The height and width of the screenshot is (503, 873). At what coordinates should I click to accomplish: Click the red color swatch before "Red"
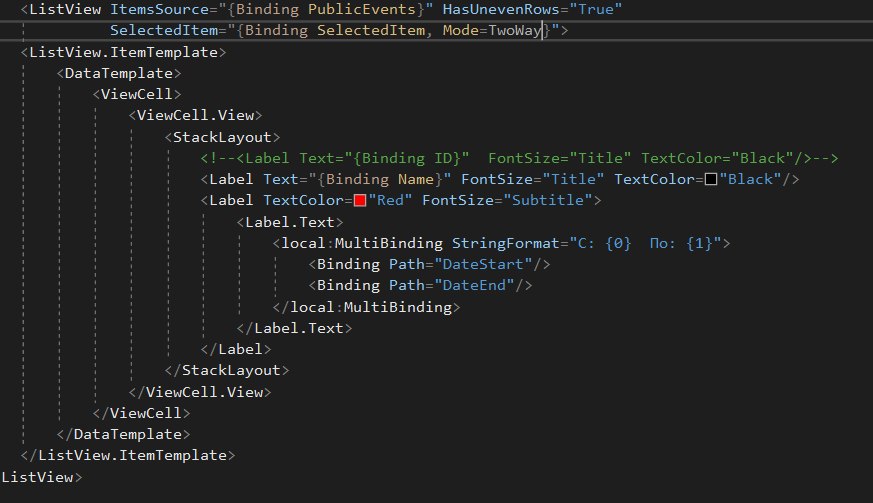click(360, 201)
